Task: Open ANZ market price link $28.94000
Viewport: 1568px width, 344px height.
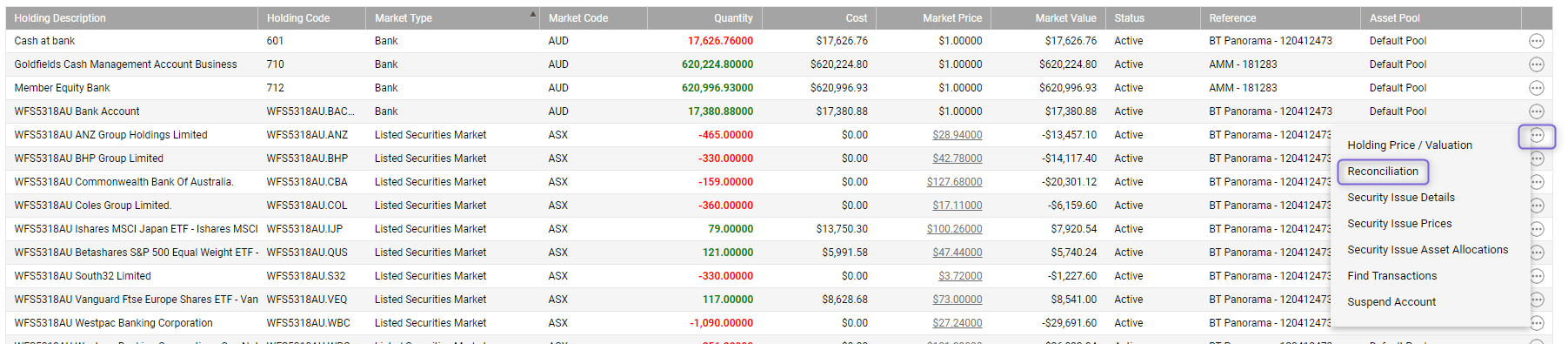Action: (x=957, y=135)
